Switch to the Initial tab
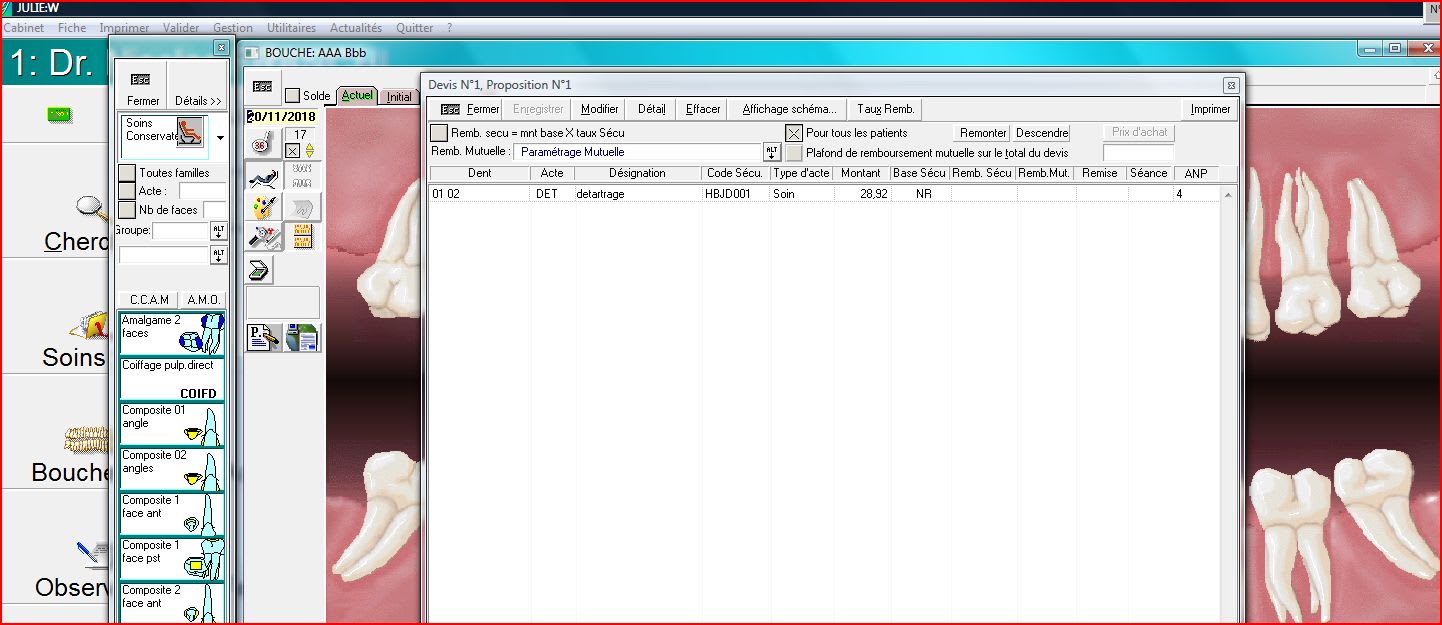Image resolution: width=1442 pixels, height=625 pixels. [x=399, y=97]
